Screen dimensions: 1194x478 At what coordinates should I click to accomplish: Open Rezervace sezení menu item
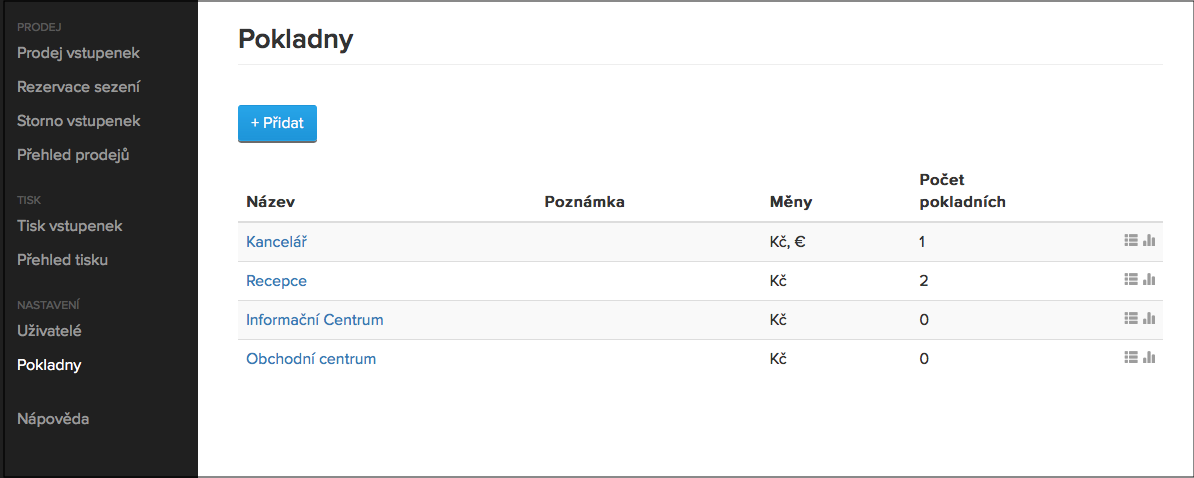tap(78, 87)
